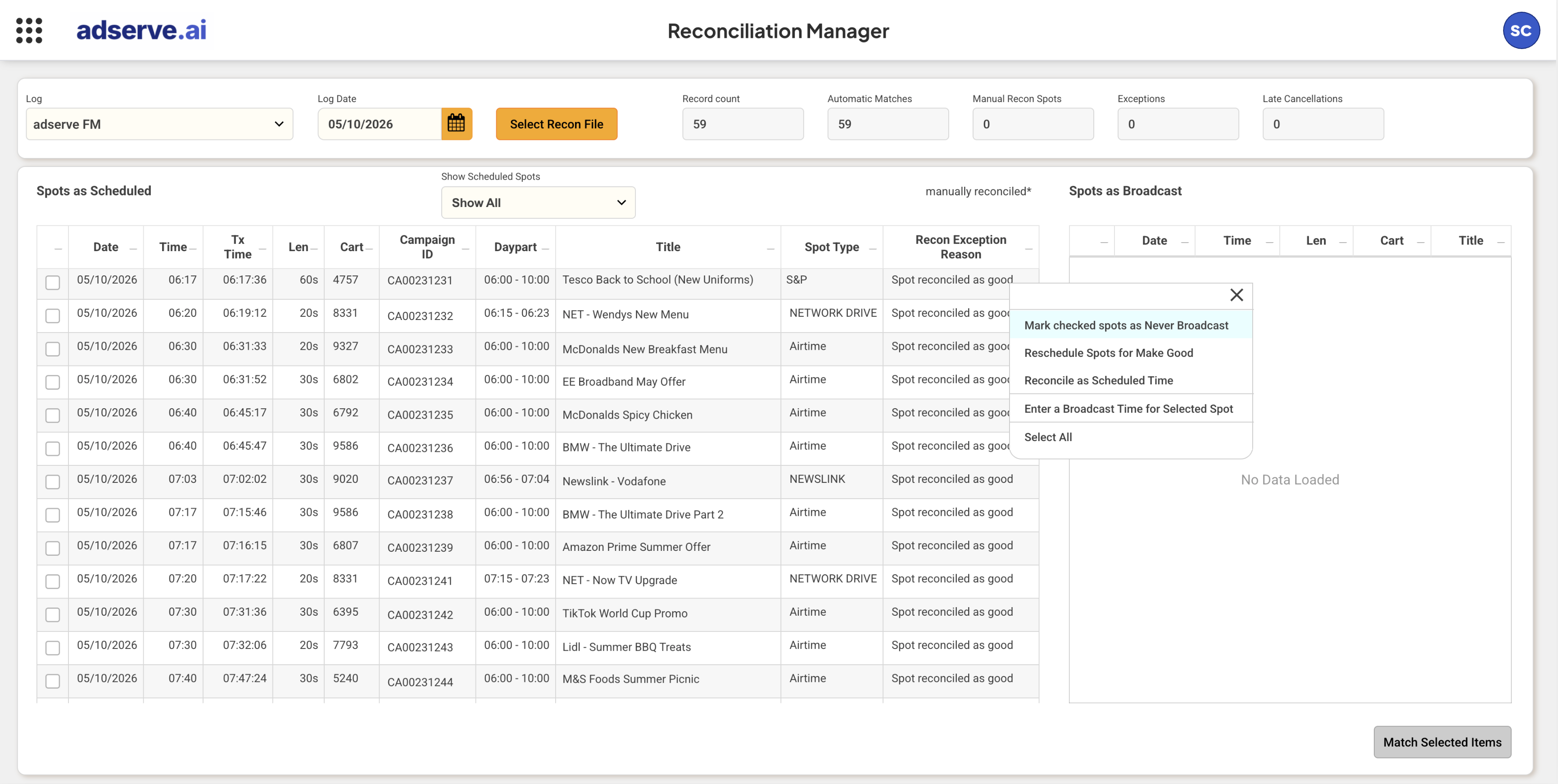Screen dimensions: 1558x784
Task: Click the Manual Recon Spots field
Action: coord(1033,124)
